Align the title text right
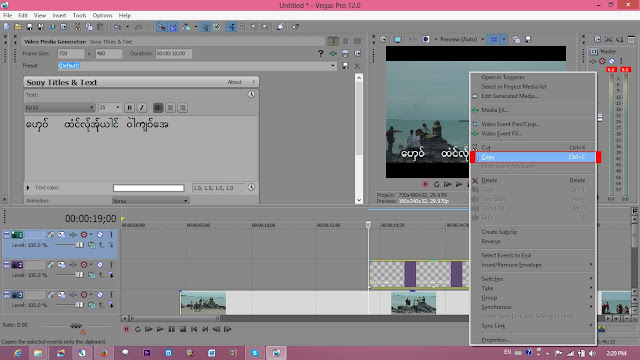Screen dimensions: 640x360 182,108
